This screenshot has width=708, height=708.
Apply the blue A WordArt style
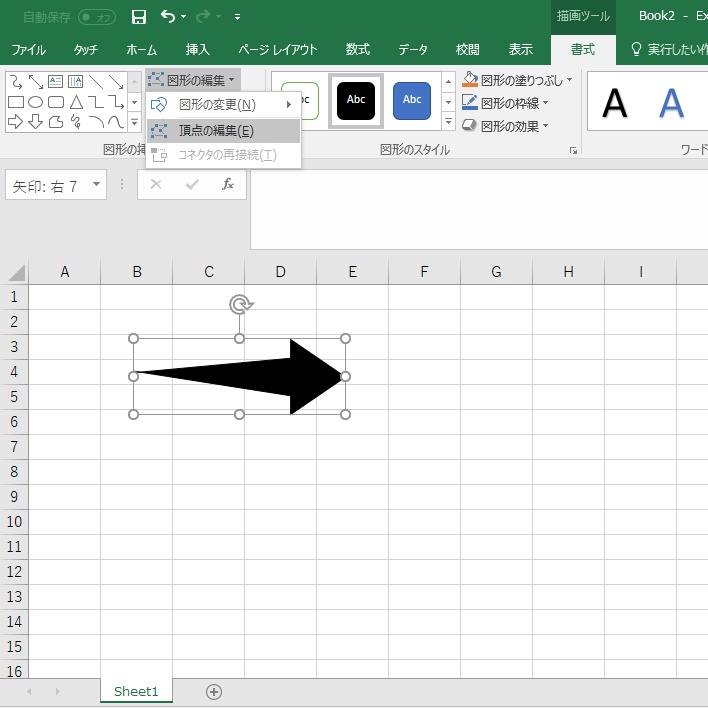coord(671,103)
